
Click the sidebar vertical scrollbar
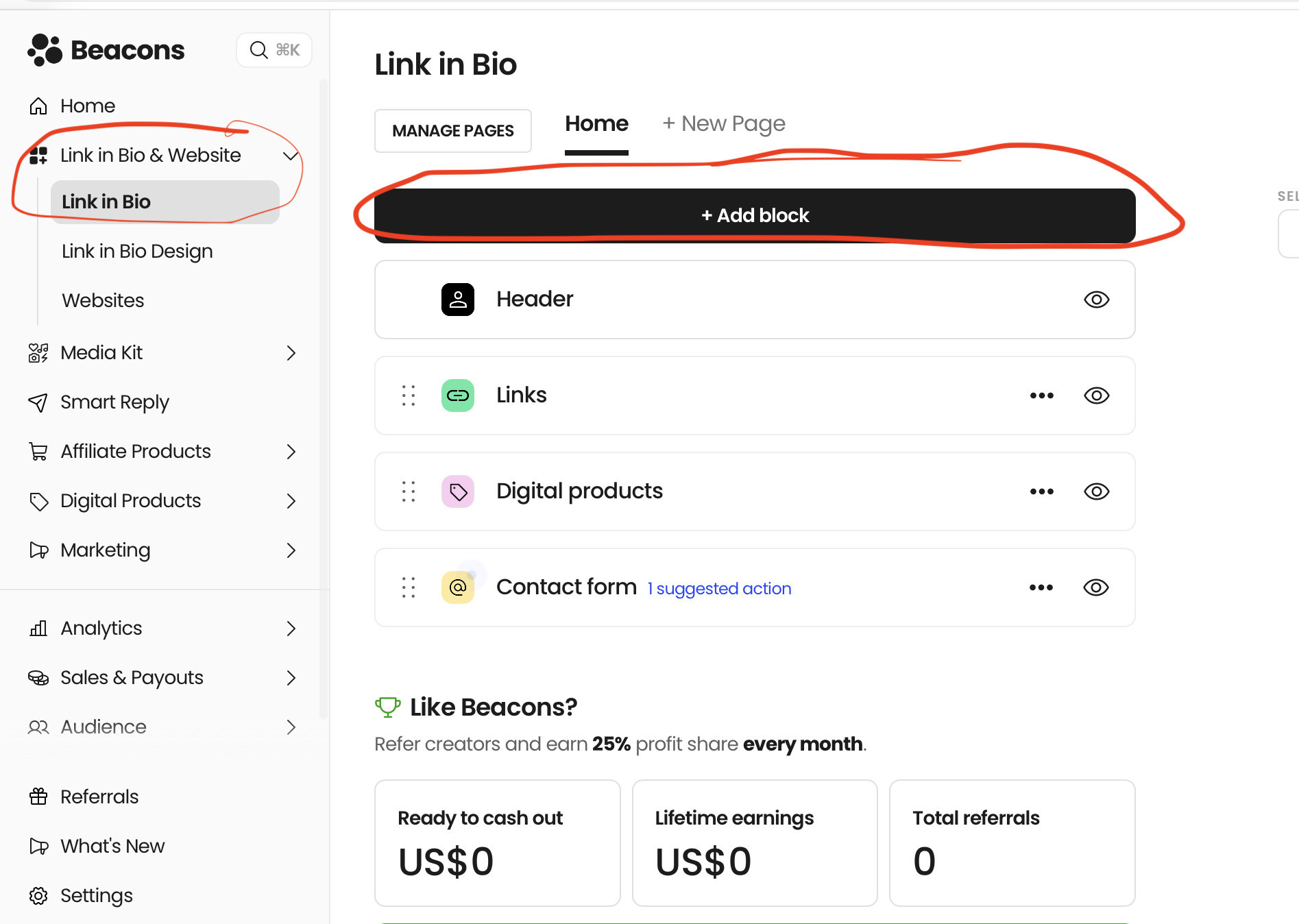(x=324, y=398)
